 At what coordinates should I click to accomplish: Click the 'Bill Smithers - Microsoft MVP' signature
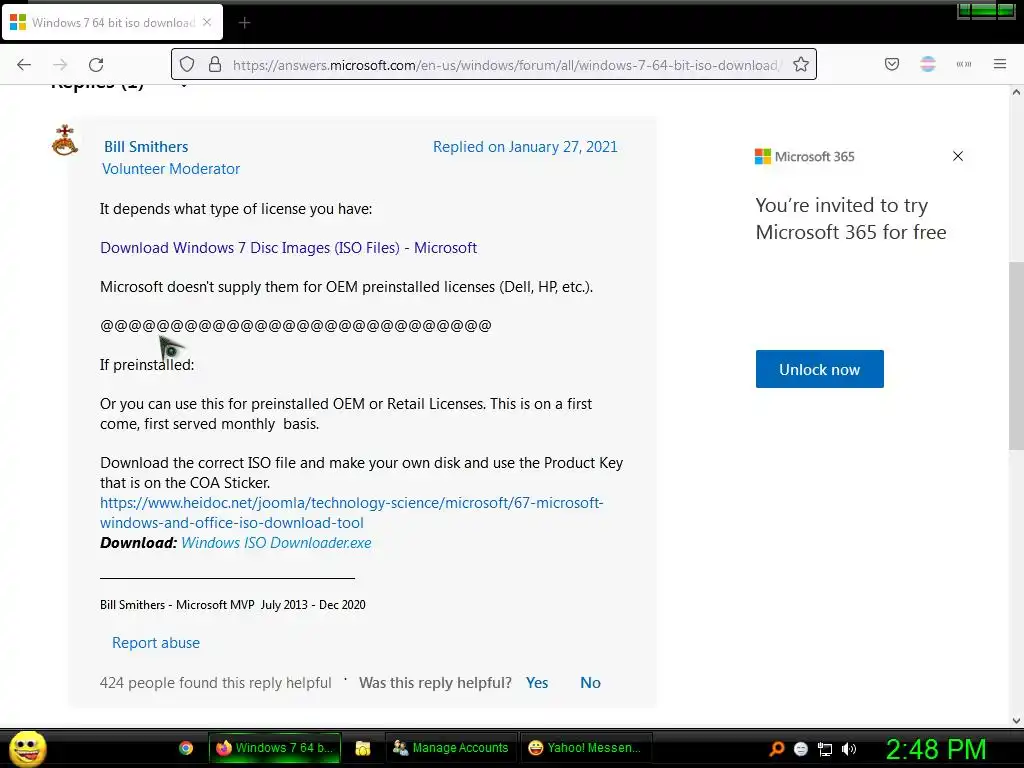pyautogui.click(x=232, y=605)
